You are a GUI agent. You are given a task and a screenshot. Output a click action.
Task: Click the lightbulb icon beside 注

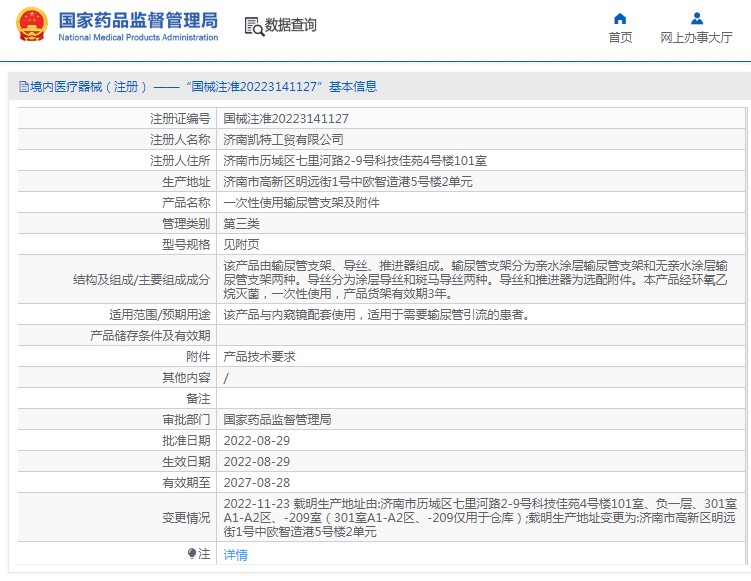(192, 553)
